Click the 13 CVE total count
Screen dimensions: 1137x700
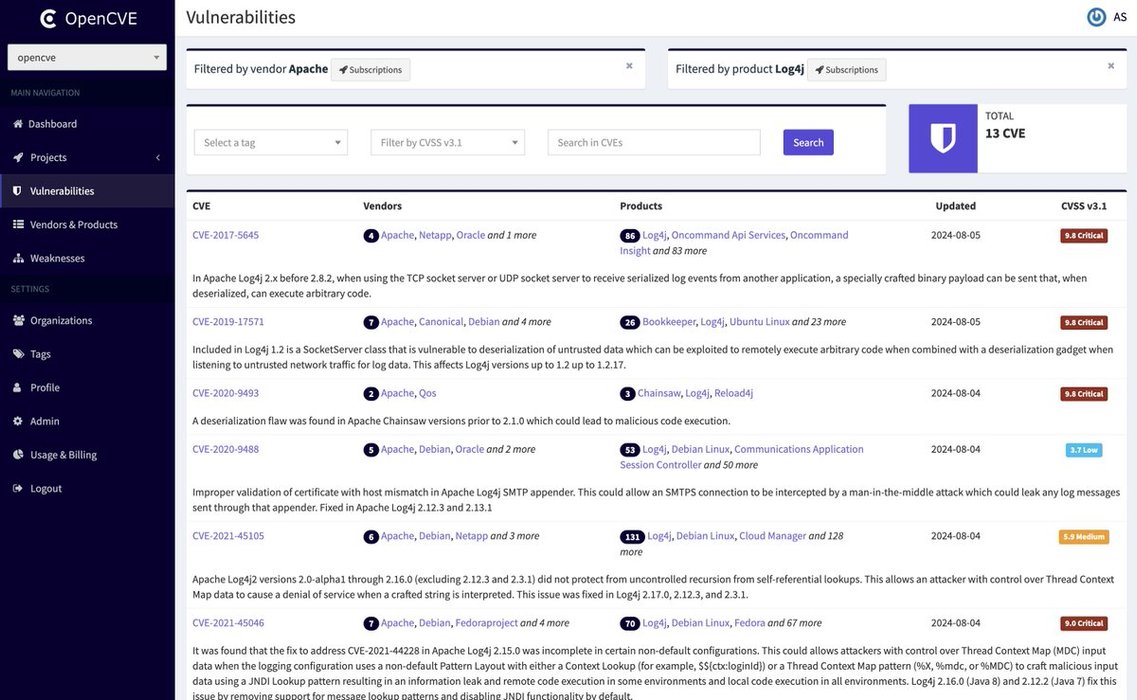point(1005,133)
